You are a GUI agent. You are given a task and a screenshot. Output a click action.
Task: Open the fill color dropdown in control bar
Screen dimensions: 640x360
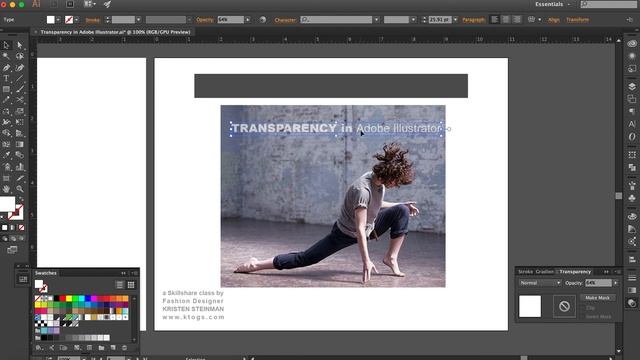click(58, 20)
